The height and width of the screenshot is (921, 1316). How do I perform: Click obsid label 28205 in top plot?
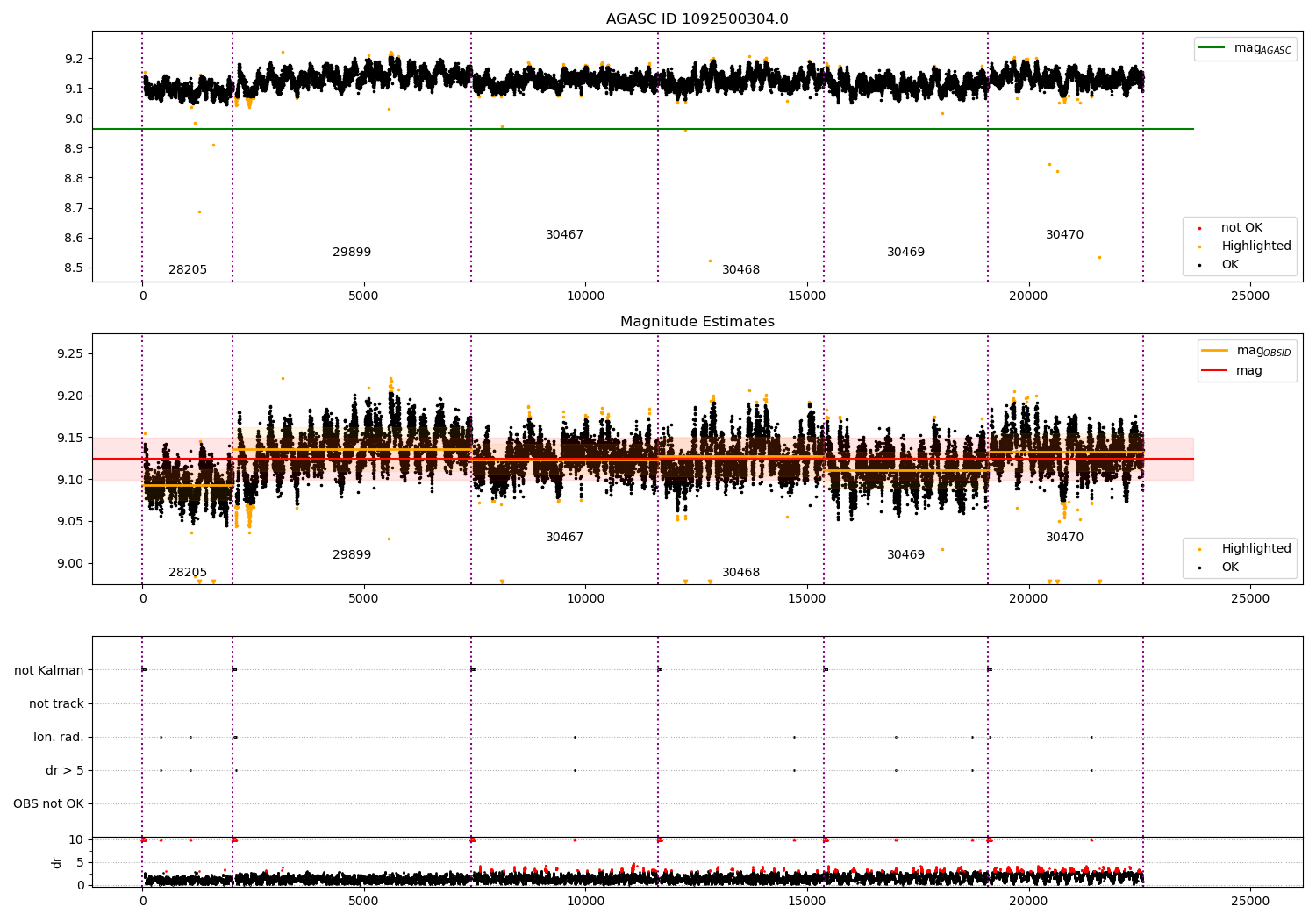click(x=188, y=270)
